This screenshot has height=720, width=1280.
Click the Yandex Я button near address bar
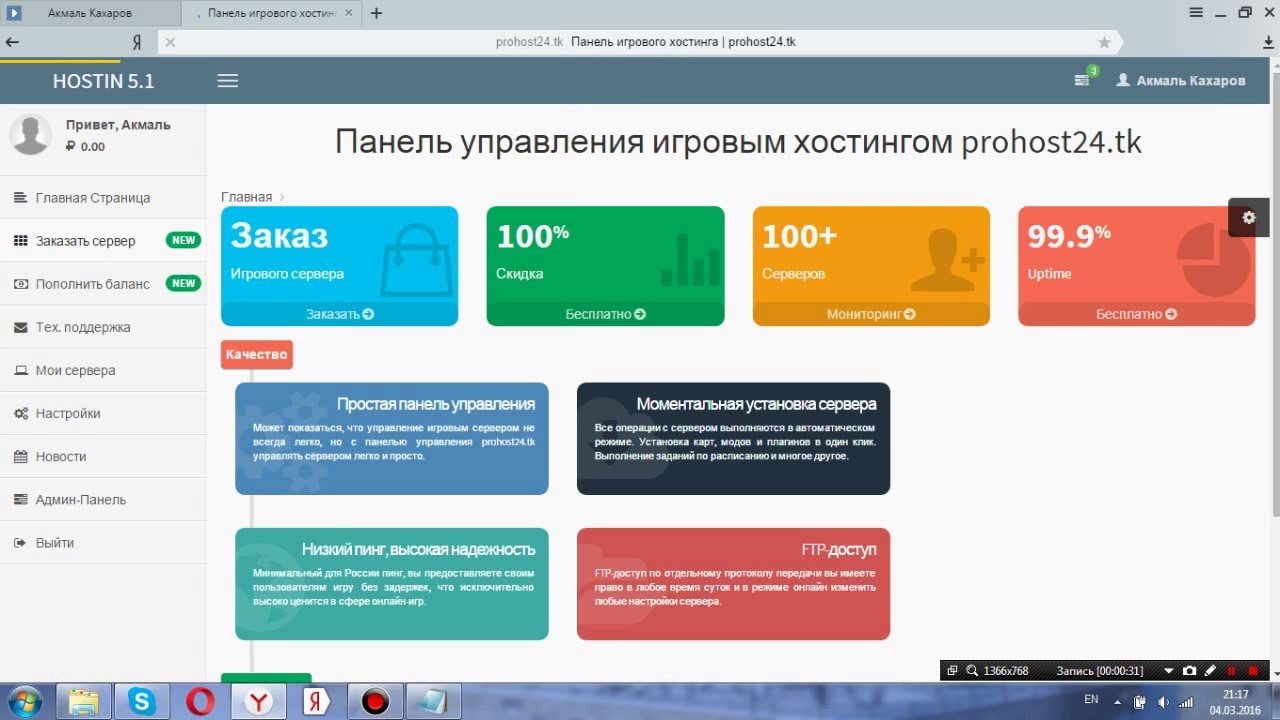click(x=137, y=42)
